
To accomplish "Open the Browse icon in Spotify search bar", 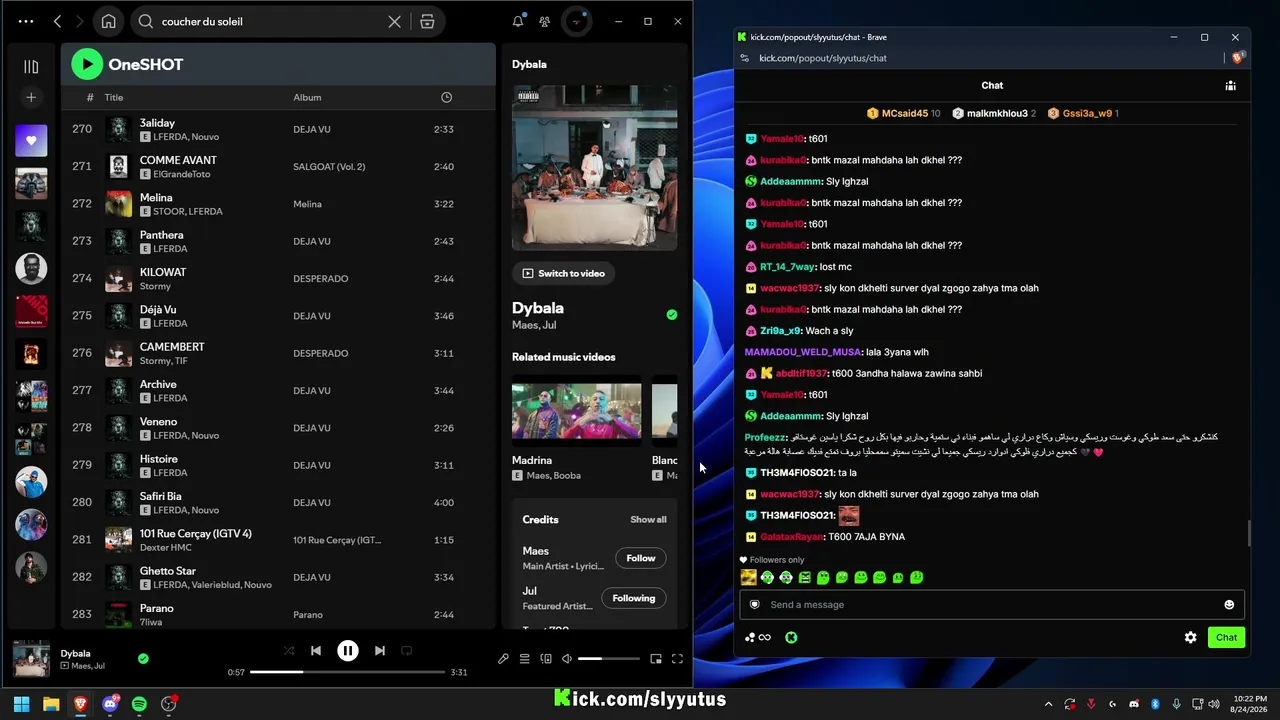I will (427, 21).
